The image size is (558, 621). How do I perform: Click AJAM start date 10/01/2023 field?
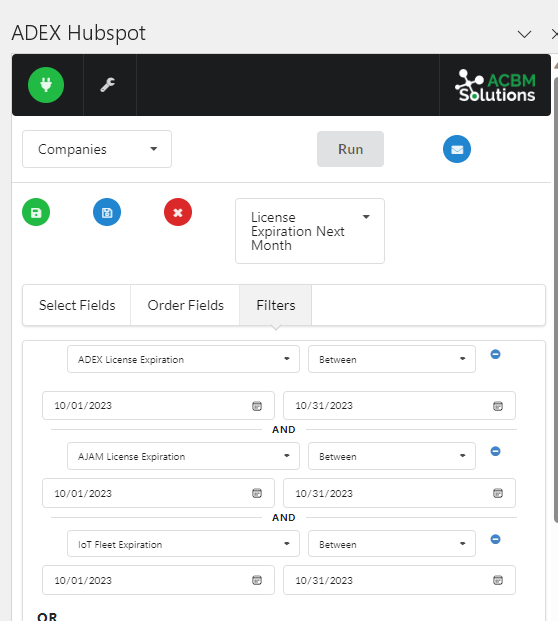click(158, 493)
